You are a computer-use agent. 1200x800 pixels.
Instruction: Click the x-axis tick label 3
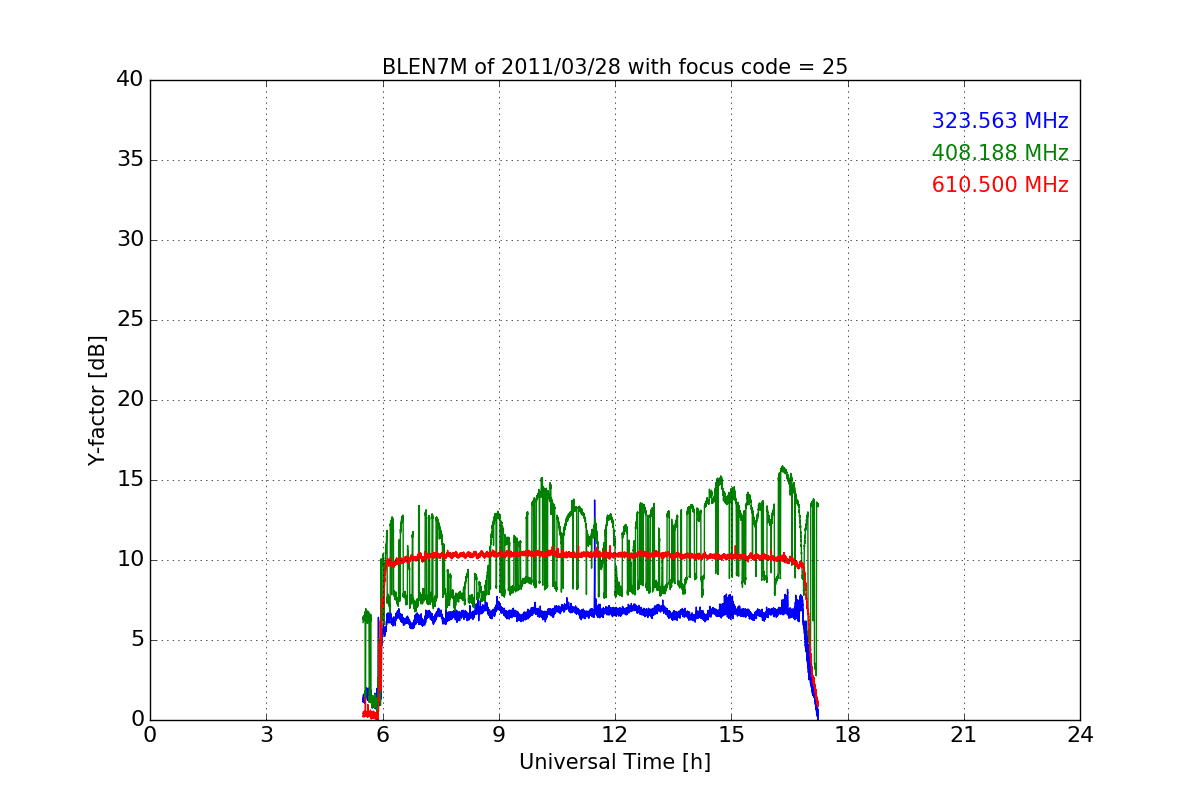pos(266,734)
